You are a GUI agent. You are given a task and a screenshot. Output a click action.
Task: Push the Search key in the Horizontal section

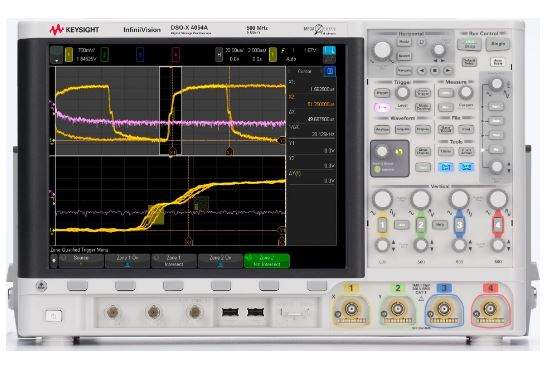pyautogui.click(x=404, y=56)
